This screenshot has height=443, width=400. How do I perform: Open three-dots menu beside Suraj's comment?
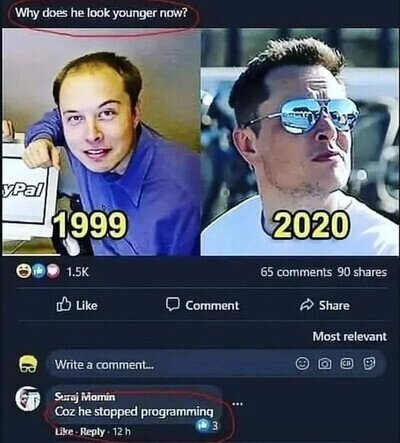coord(236,404)
